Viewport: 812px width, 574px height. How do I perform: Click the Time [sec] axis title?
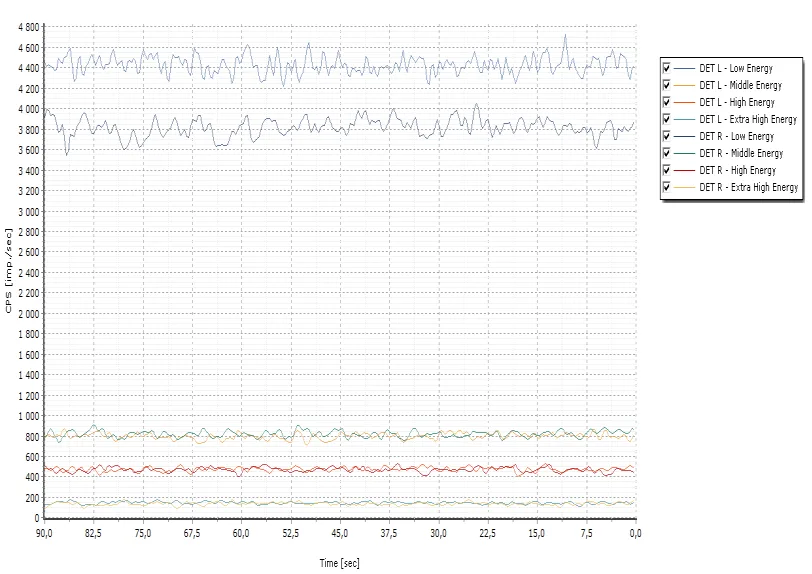[339, 563]
